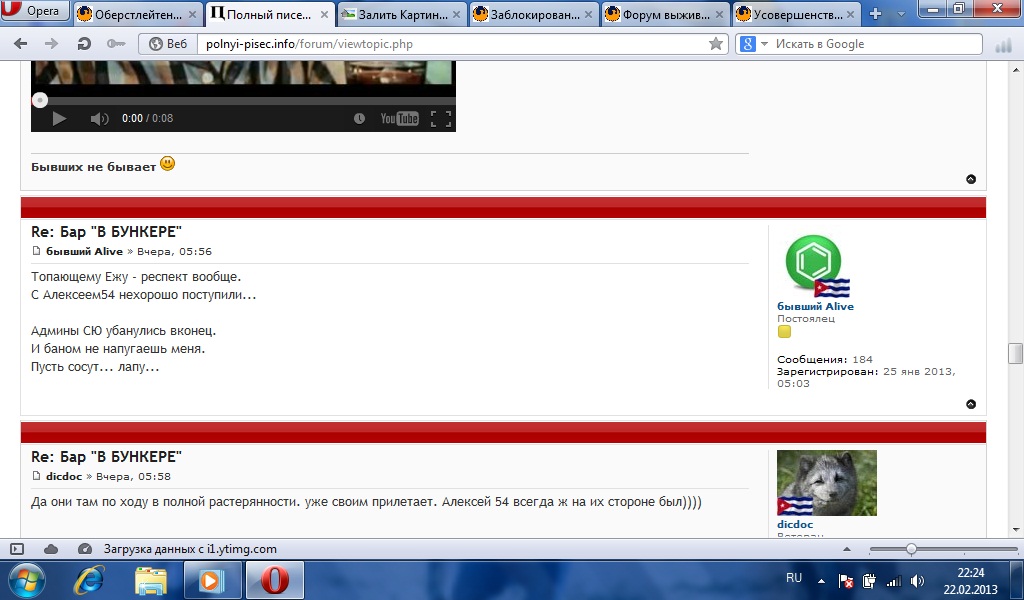
Task: Click the post icon before бывший Alive
Action: coord(37,251)
